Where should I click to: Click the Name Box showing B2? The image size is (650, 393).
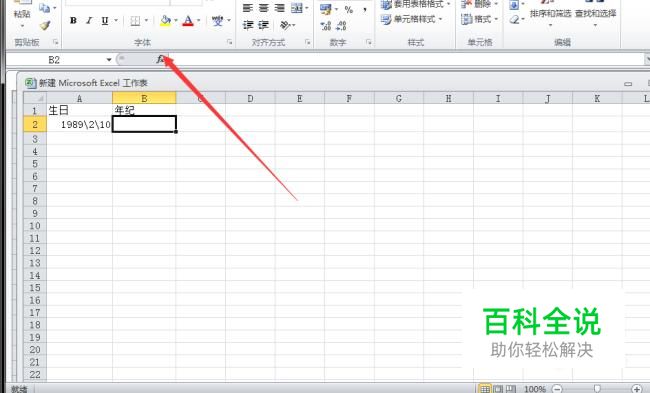(x=55, y=60)
